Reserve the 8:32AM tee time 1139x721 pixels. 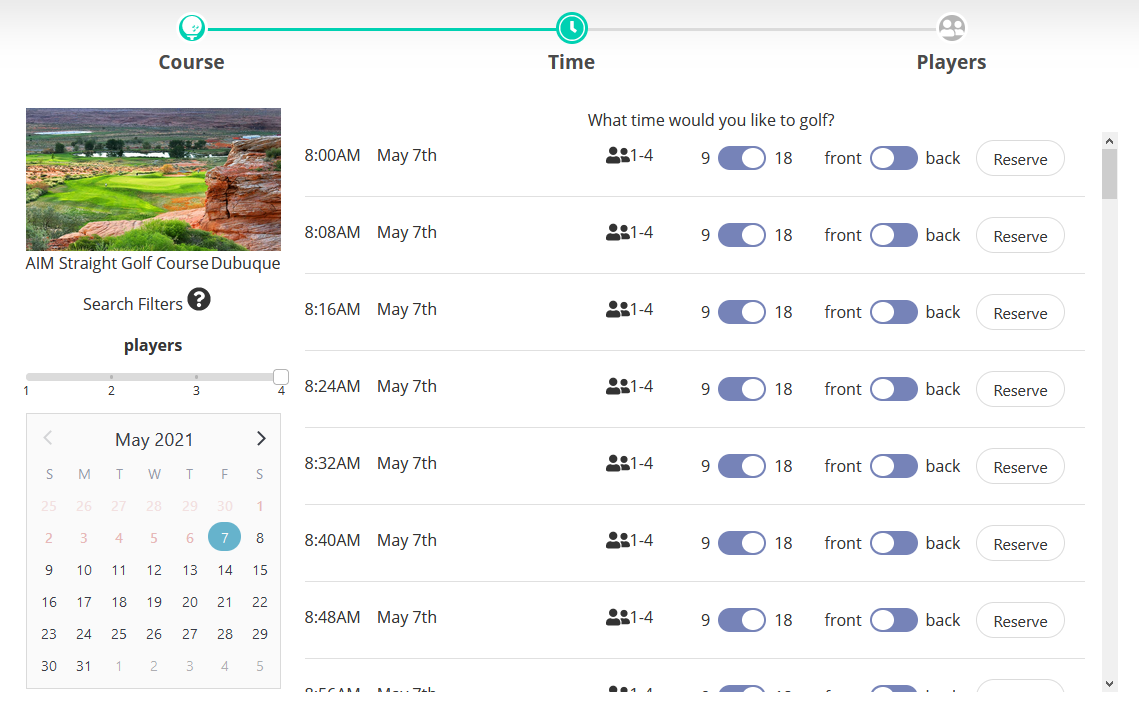pyautogui.click(x=1020, y=466)
